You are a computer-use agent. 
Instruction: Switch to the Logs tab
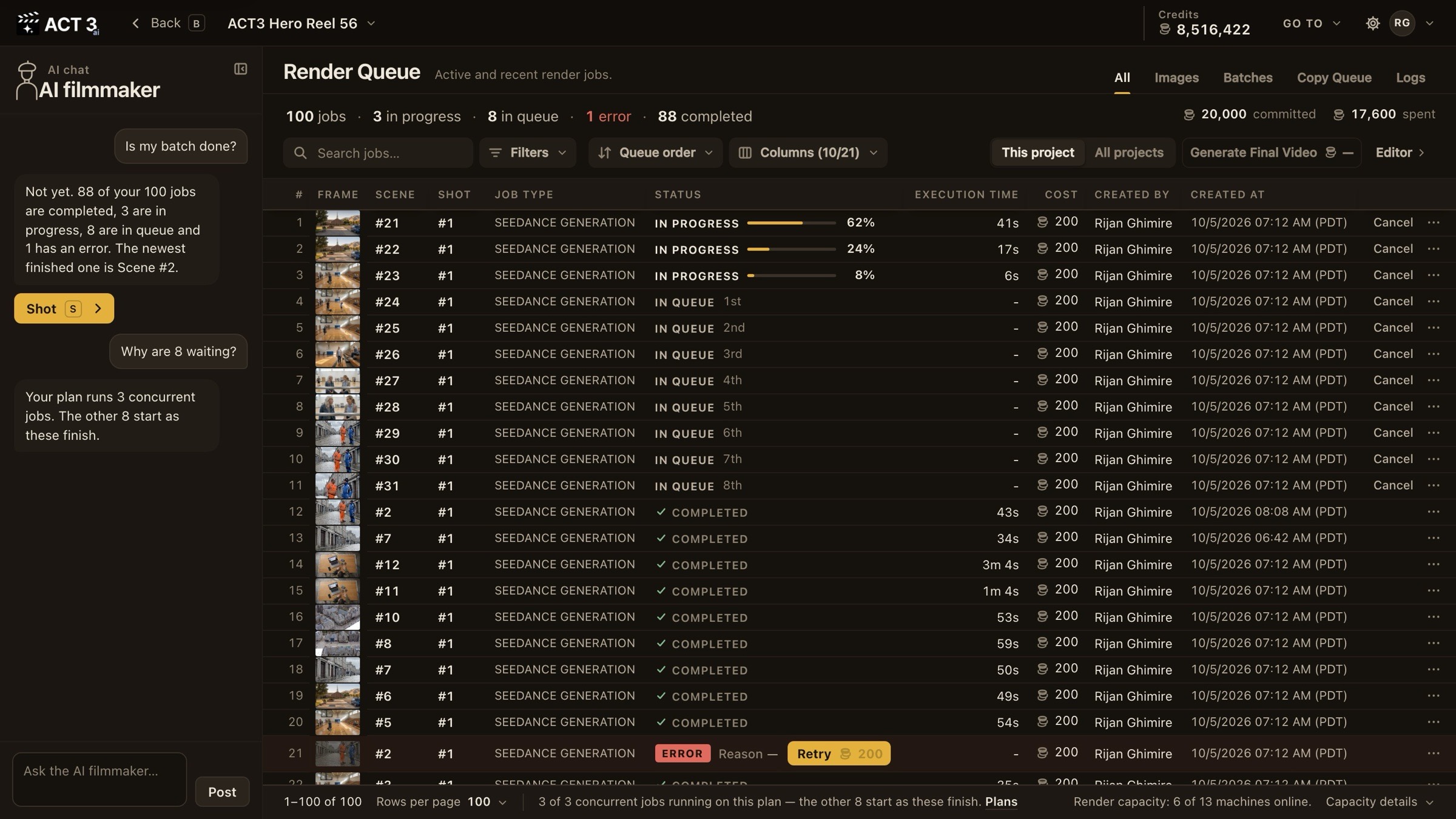pyautogui.click(x=1410, y=78)
